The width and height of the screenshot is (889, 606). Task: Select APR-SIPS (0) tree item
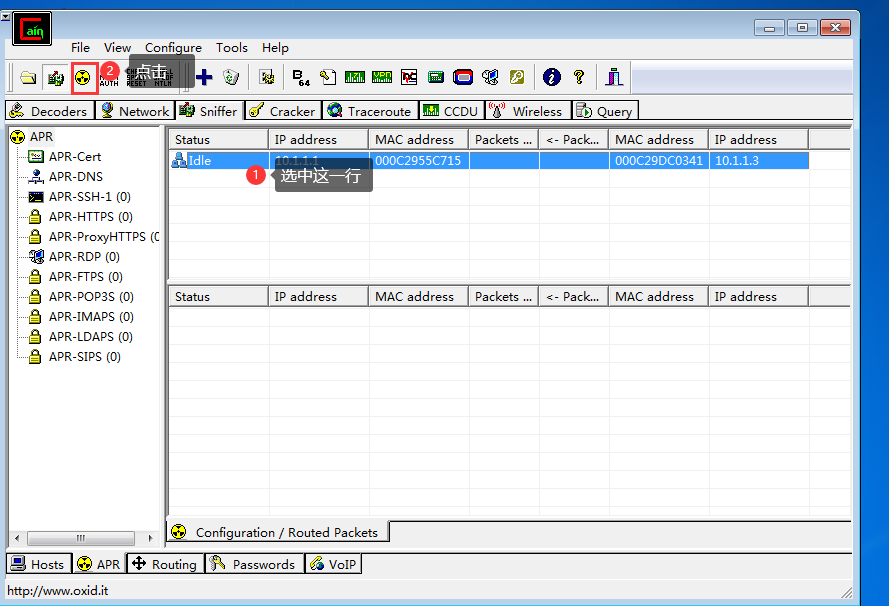click(x=84, y=357)
